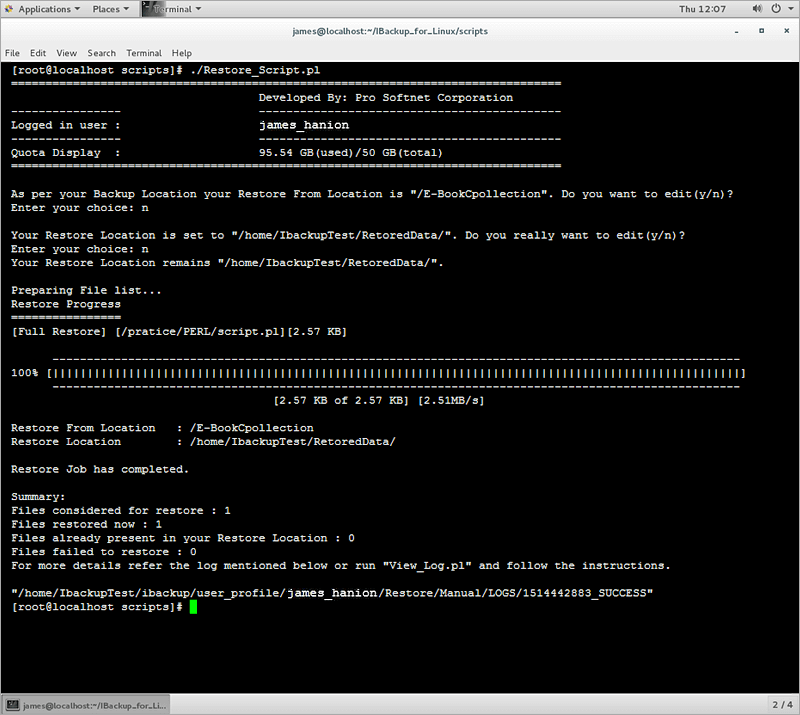The height and width of the screenshot is (715, 800).
Task: Click the ./Restore_Script.pl command text
Action: [x=255, y=70]
